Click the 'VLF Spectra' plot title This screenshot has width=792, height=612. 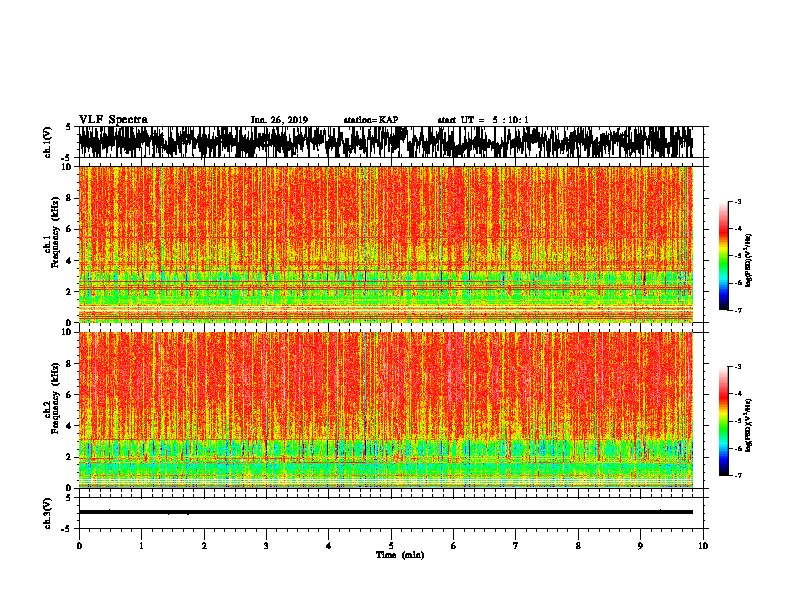coord(113,120)
